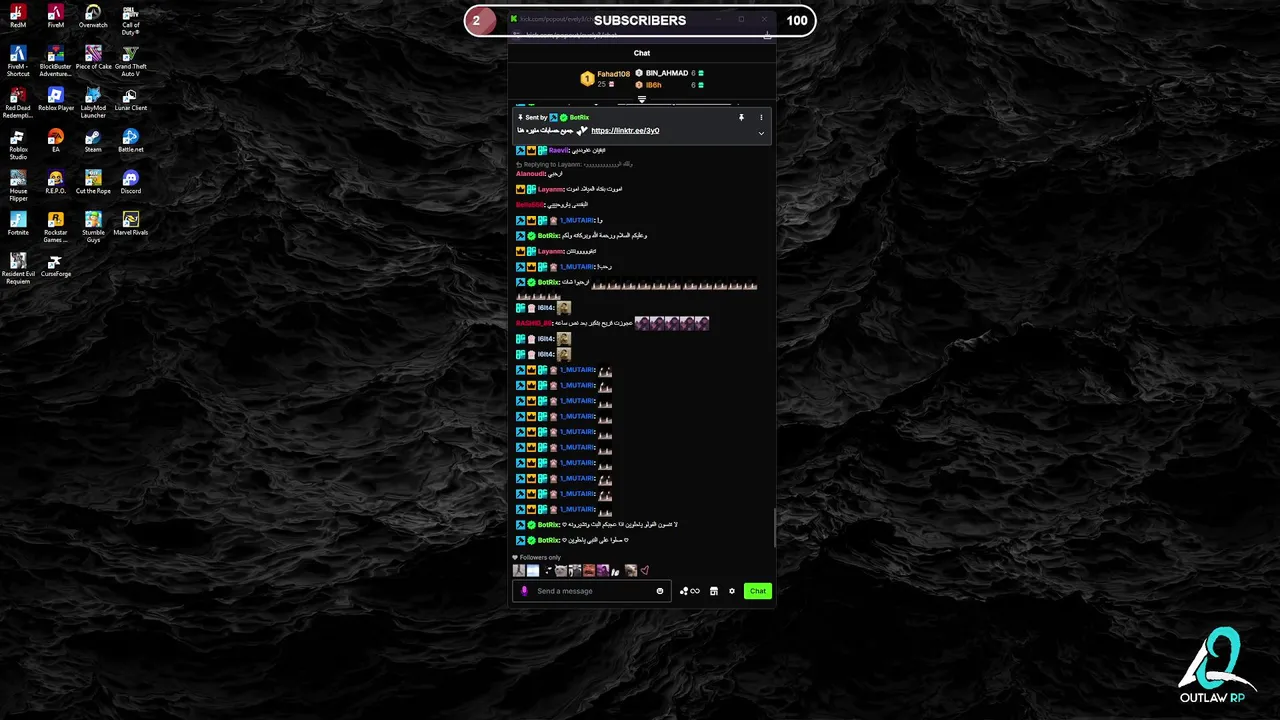Select IB6h in the leaderboard
Image resolution: width=1280 pixels, height=720 pixels.
[x=653, y=85]
